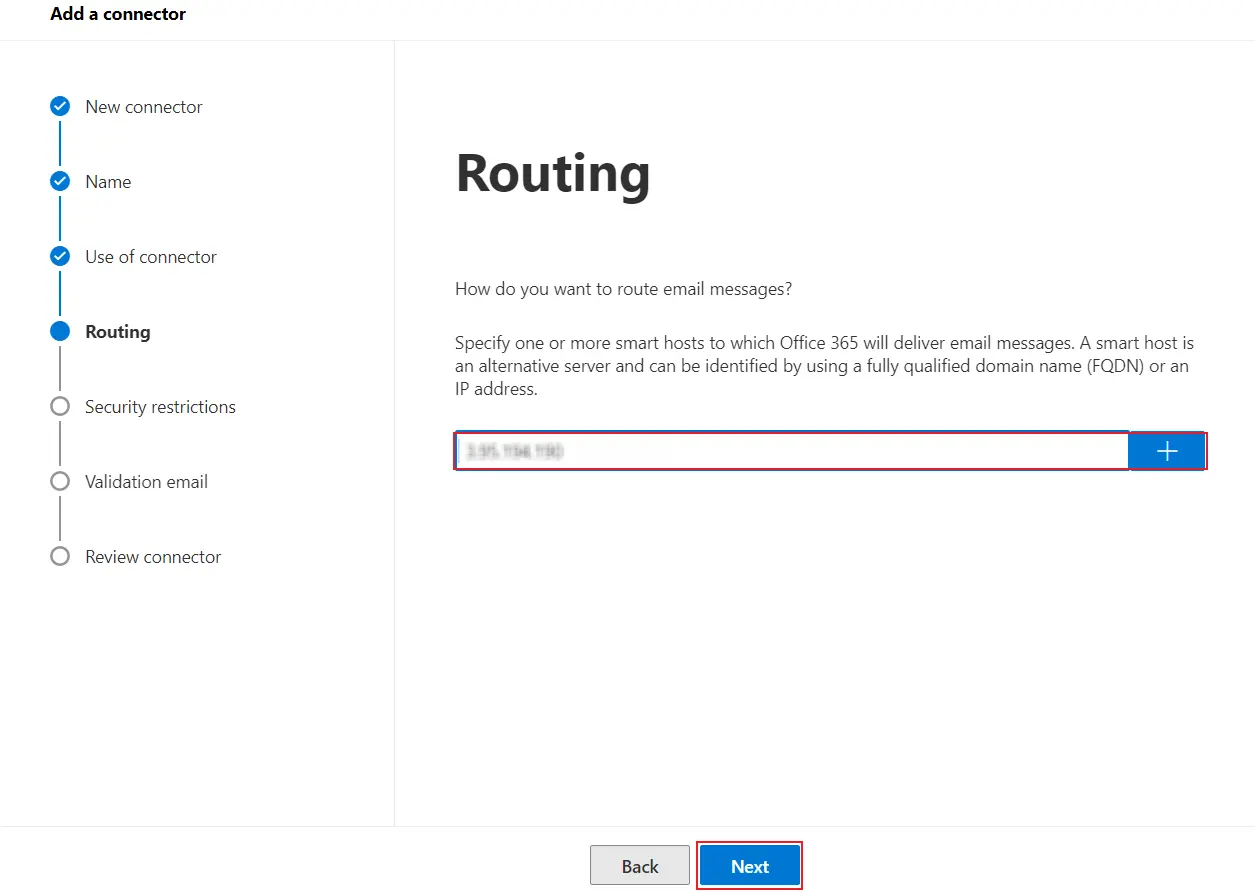This screenshot has width=1255, height=895.
Task: Select the Validation email step label
Action: pyautogui.click(x=146, y=481)
